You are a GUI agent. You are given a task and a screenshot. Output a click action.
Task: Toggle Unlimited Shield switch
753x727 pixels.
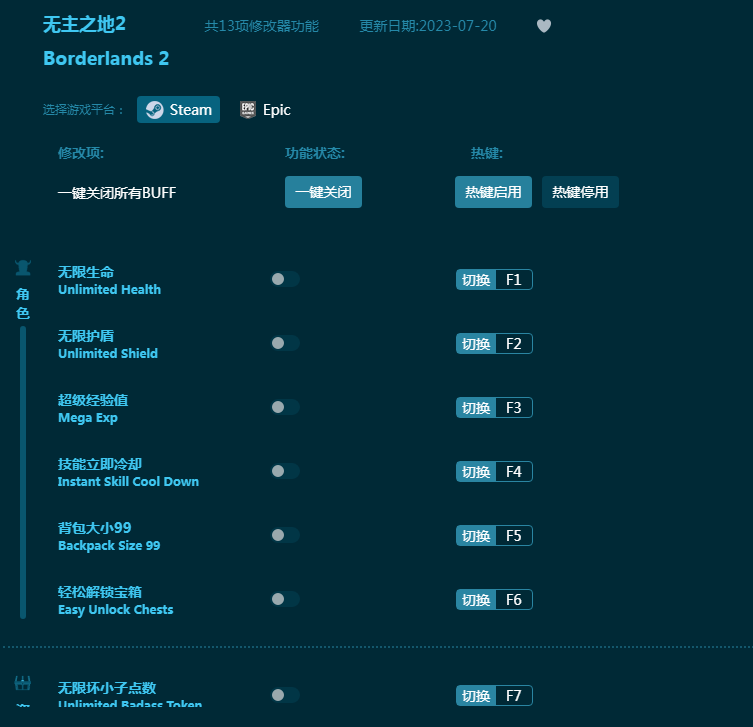[285, 343]
